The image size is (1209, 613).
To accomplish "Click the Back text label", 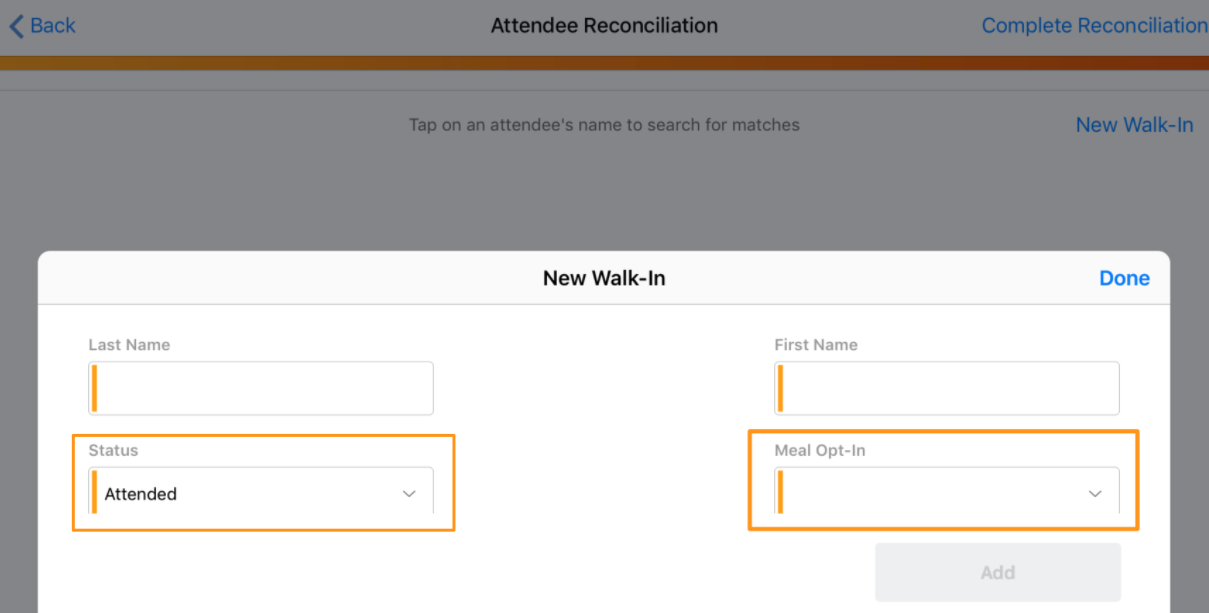I will [x=52, y=26].
